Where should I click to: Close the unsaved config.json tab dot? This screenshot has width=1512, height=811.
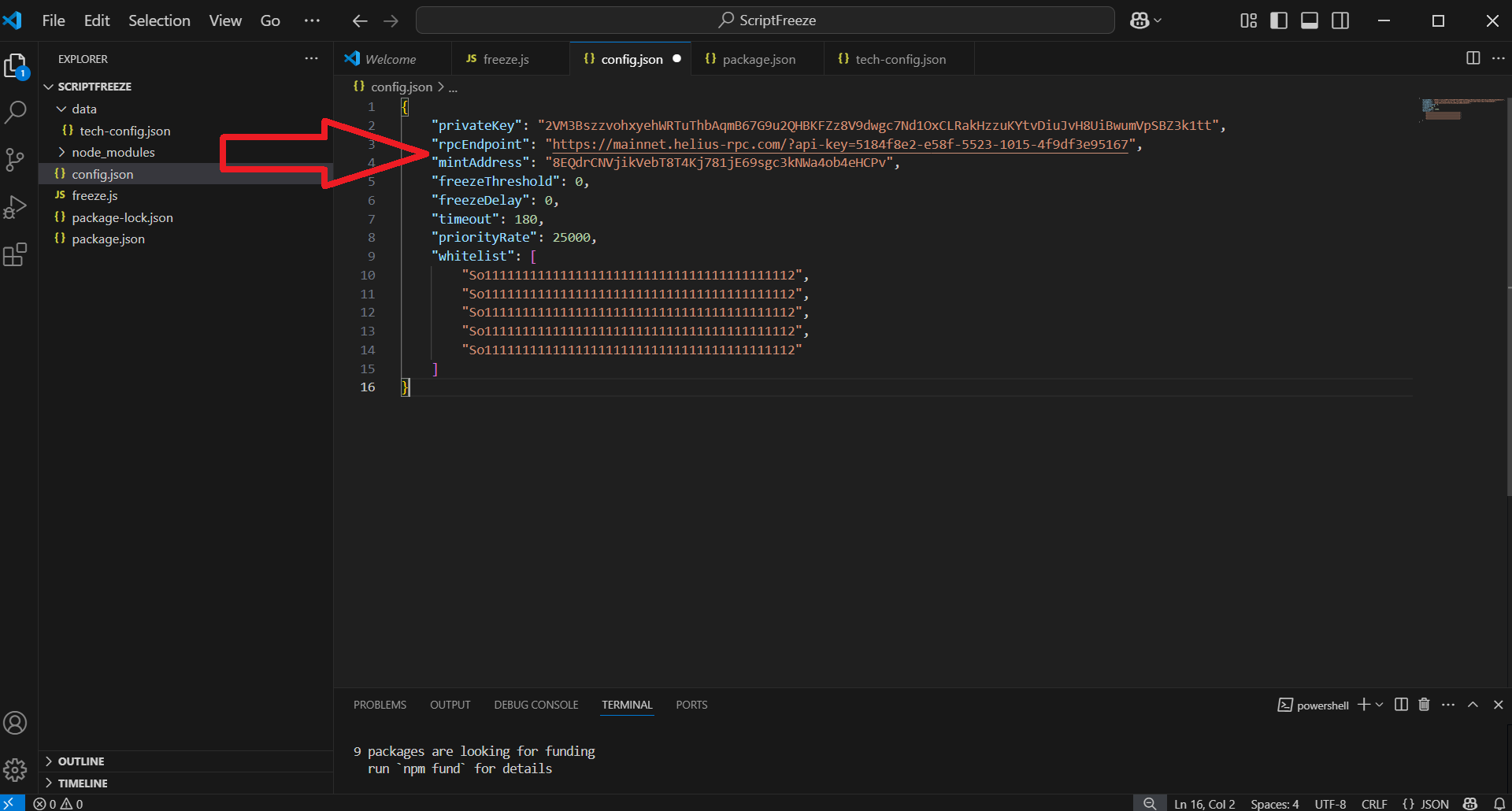(x=676, y=59)
